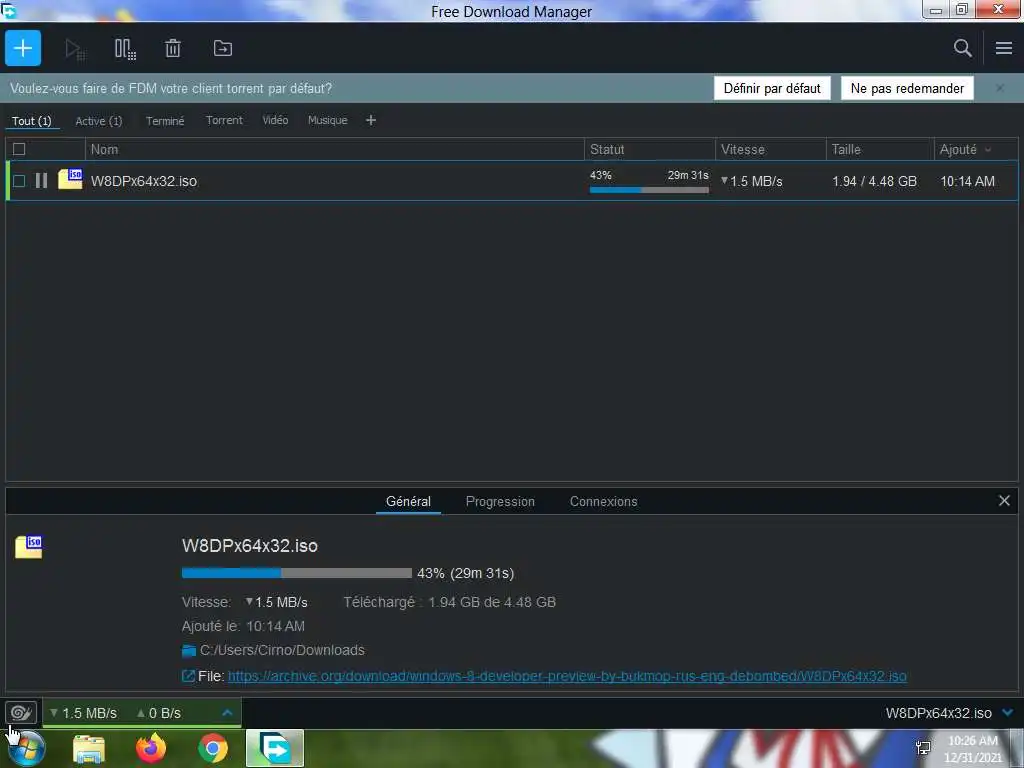Viewport: 1024px width, 768px height.
Task: Sort by the Taille column header
Action: (880, 150)
